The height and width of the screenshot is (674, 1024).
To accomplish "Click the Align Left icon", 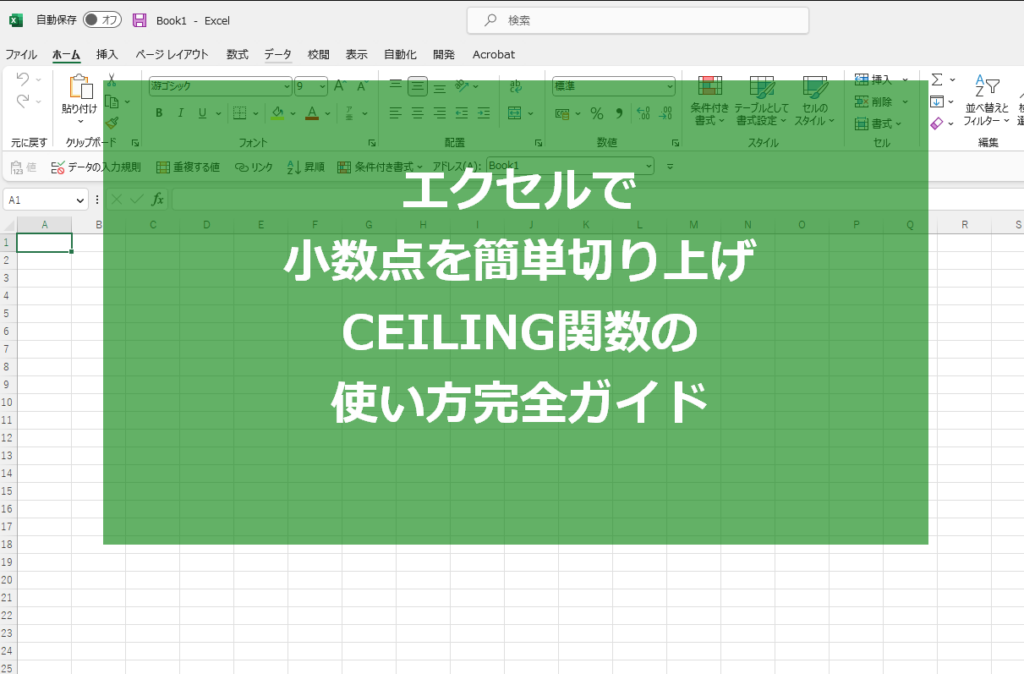I will click(x=395, y=113).
